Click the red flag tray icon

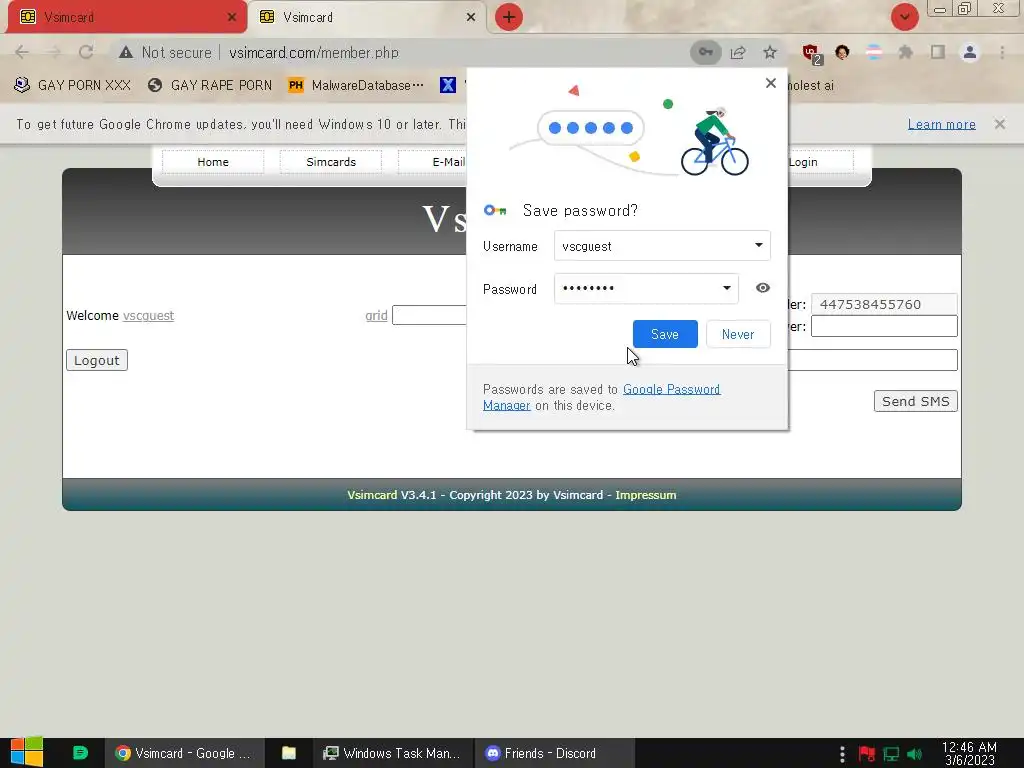click(x=867, y=754)
